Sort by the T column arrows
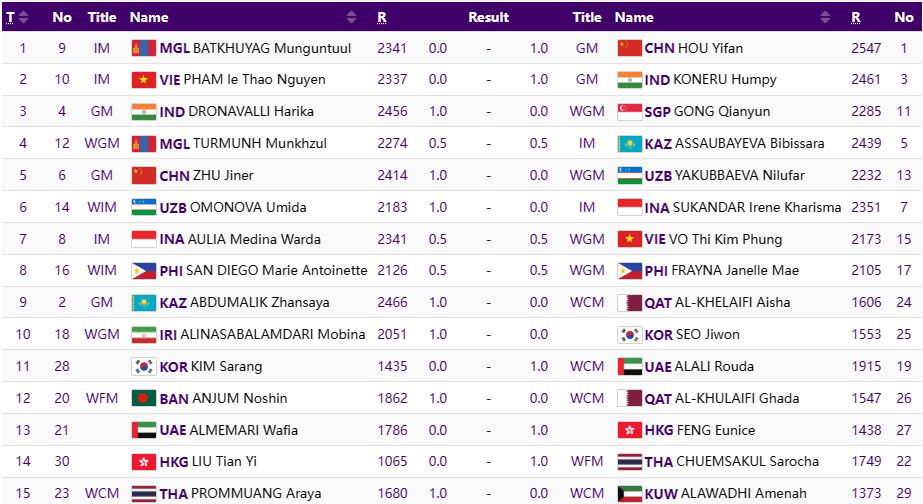Screen dimensions: 923x504 24,17
